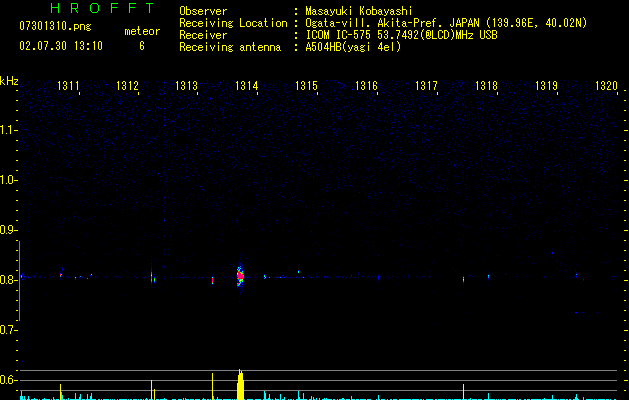The width and height of the screenshot is (629, 400).
Task: Click frequency axis label 0.8
Action: (8, 280)
